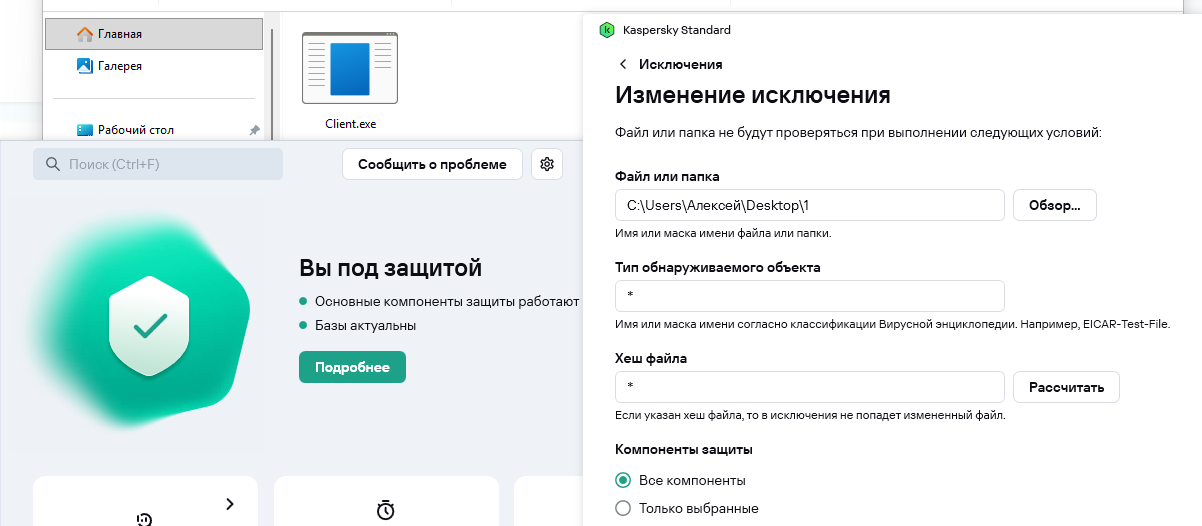1202x526 pixels.
Task: Click the Обзор... browse button
Action: (x=1055, y=205)
